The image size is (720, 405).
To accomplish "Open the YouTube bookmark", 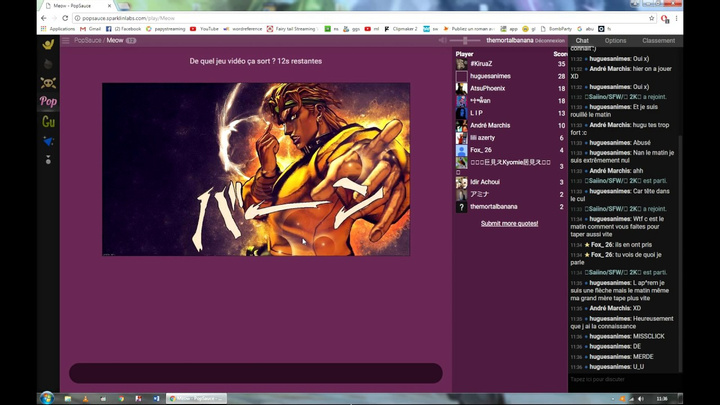I will pyautogui.click(x=204, y=28).
